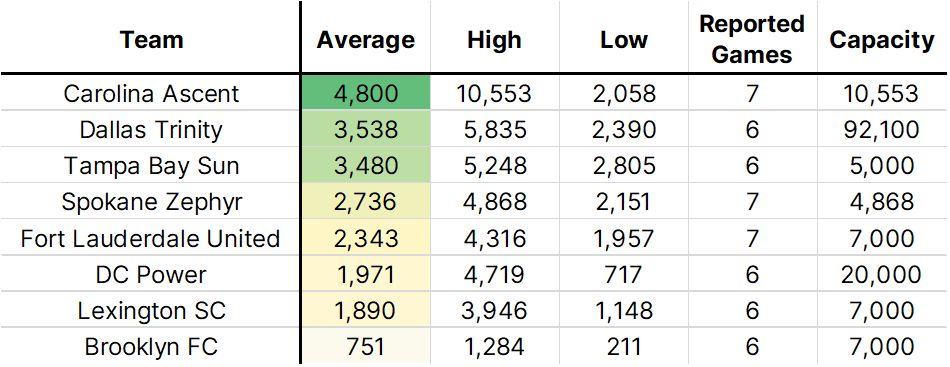This screenshot has height=367, width=950.
Task: Select low value 211
Action: (x=623, y=347)
